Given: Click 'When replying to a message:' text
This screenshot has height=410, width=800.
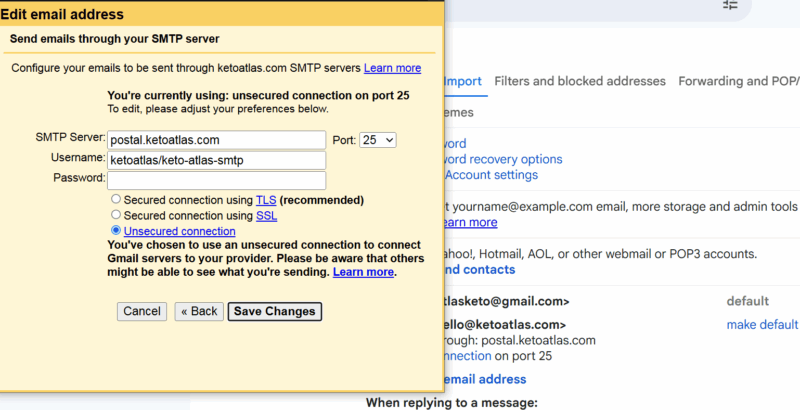Looking at the screenshot, I should coord(452,403).
